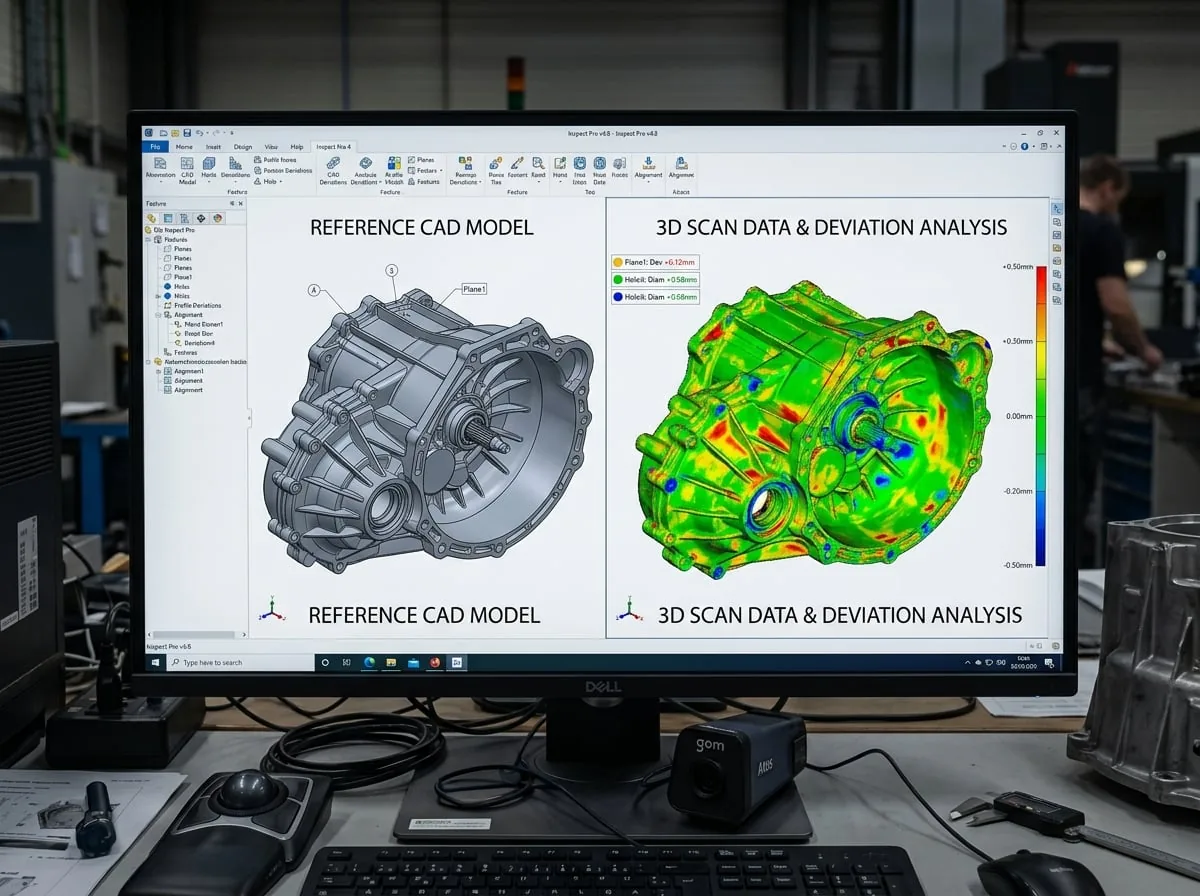This screenshot has width=1200, height=896.
Task: Close the Feature panel with its X
Action: click(x=241, y=203)
